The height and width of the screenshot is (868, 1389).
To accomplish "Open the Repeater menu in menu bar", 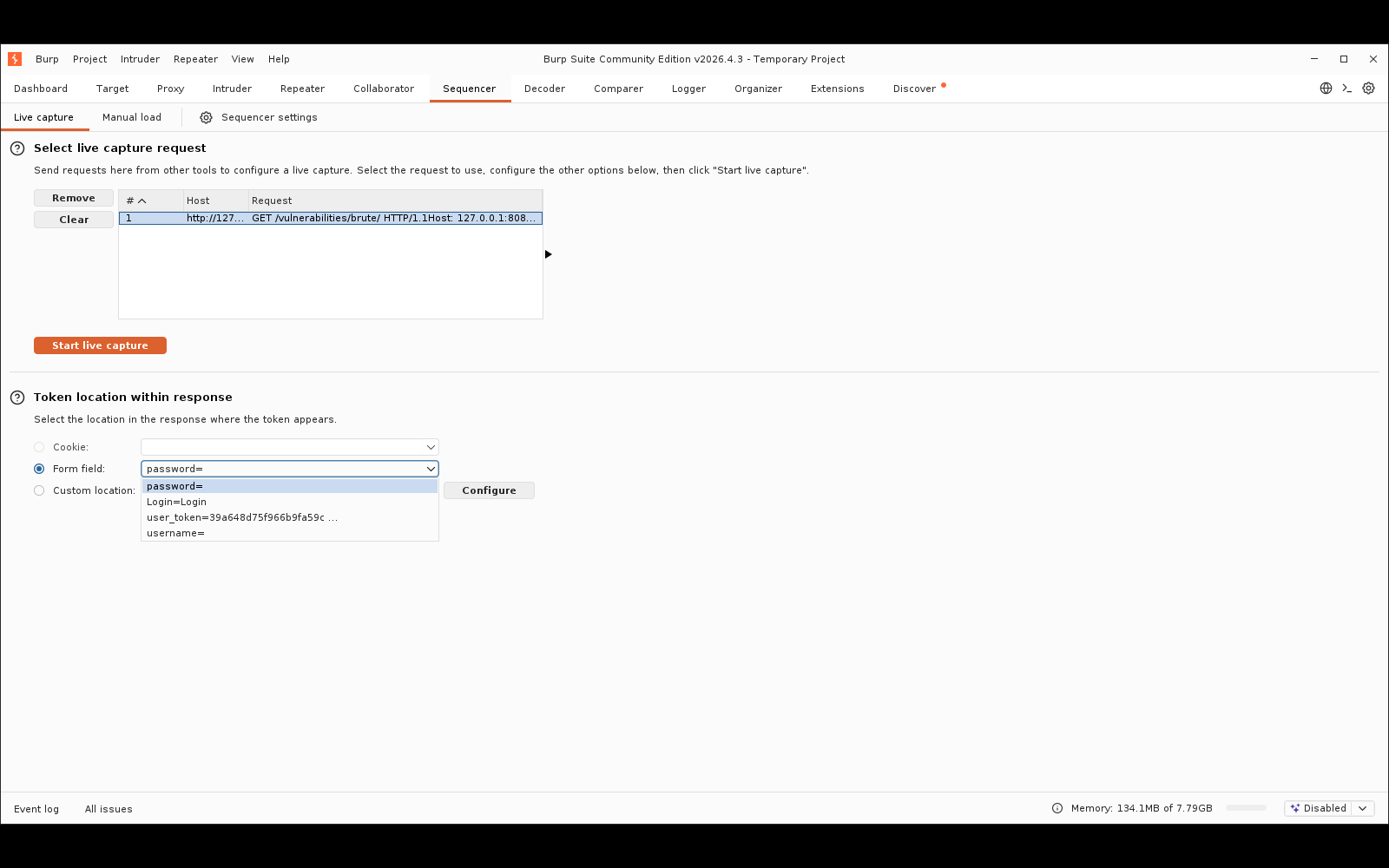I will (195, 59).
